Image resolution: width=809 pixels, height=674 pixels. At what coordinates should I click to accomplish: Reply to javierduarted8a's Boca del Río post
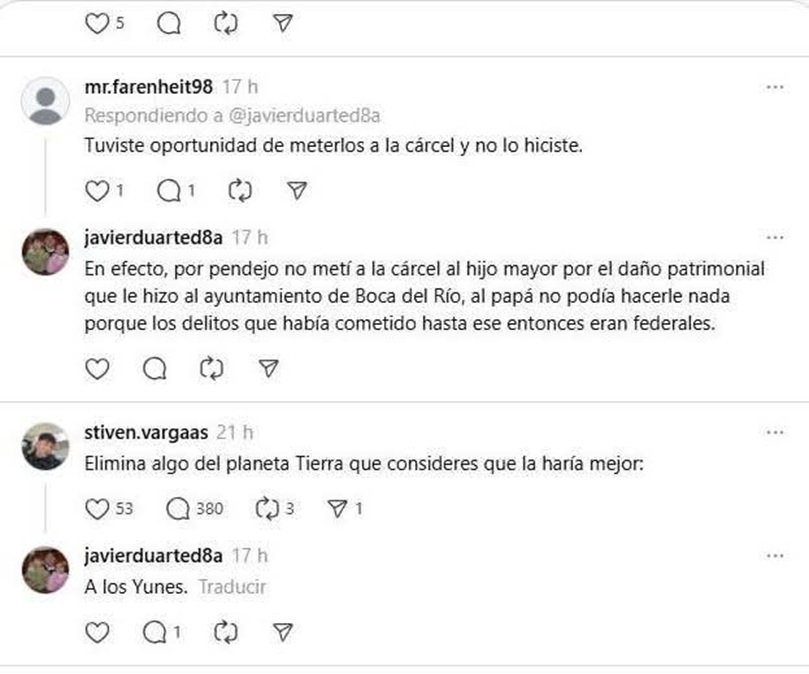(x=154, y=370)
